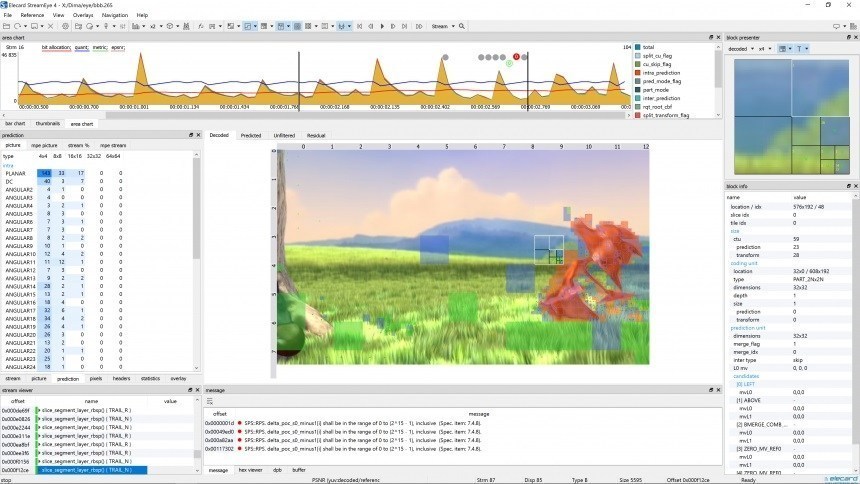
Task: Click the split_transform_flag legend color swatch
Action: point(638,115)
